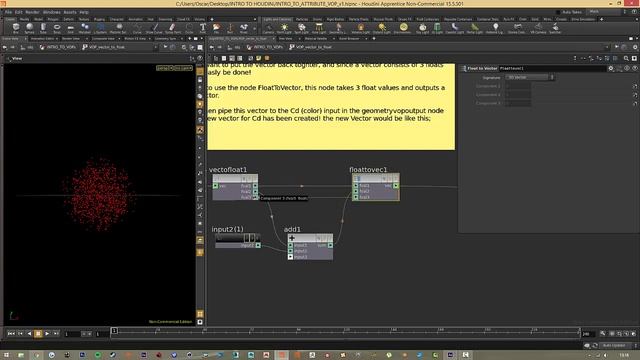Select the Spray Paint shelf tool
640x360 pixels.
[x=172, y=28]
